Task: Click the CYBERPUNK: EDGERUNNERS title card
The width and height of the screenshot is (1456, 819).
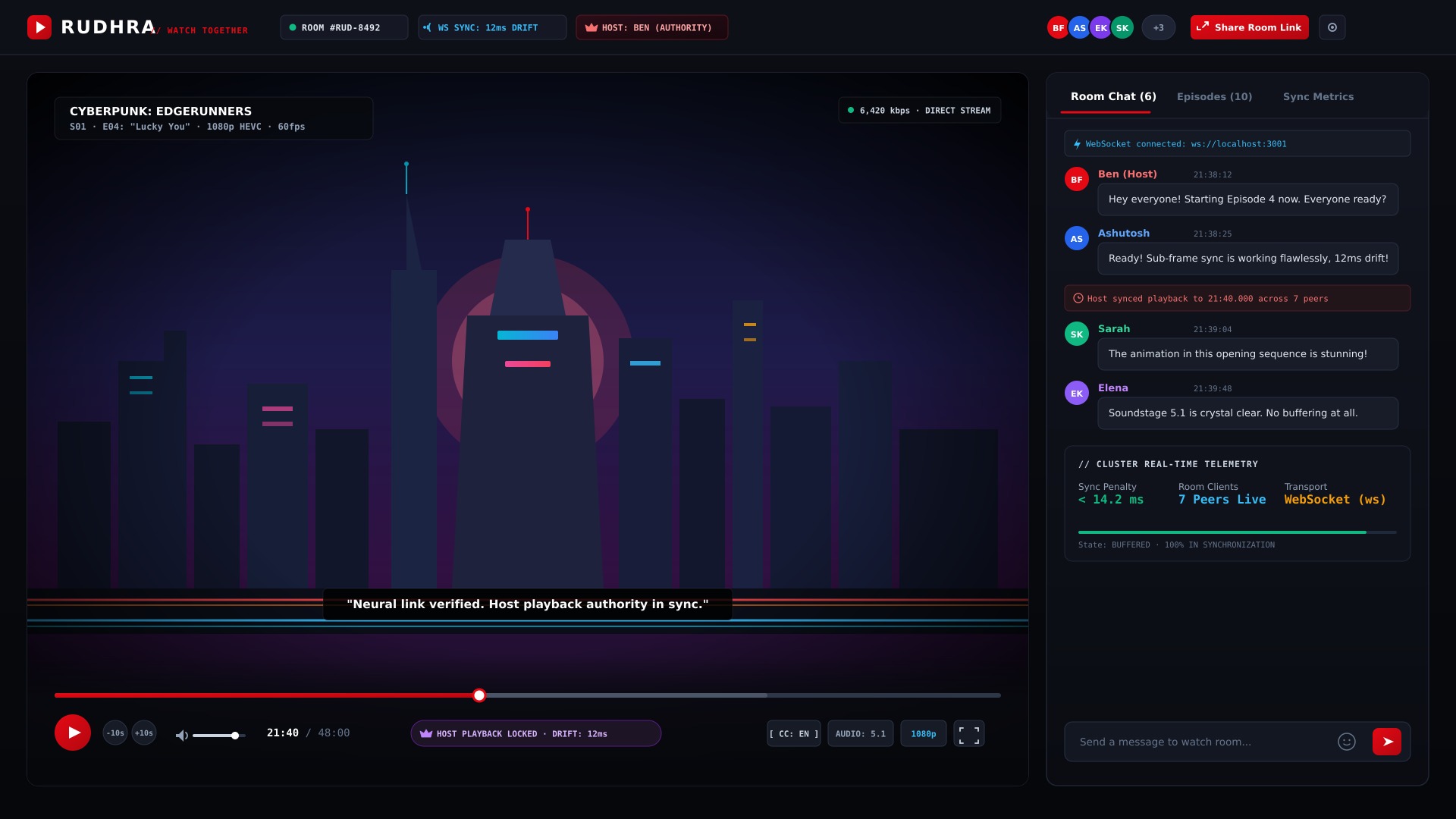Action: 213,118
